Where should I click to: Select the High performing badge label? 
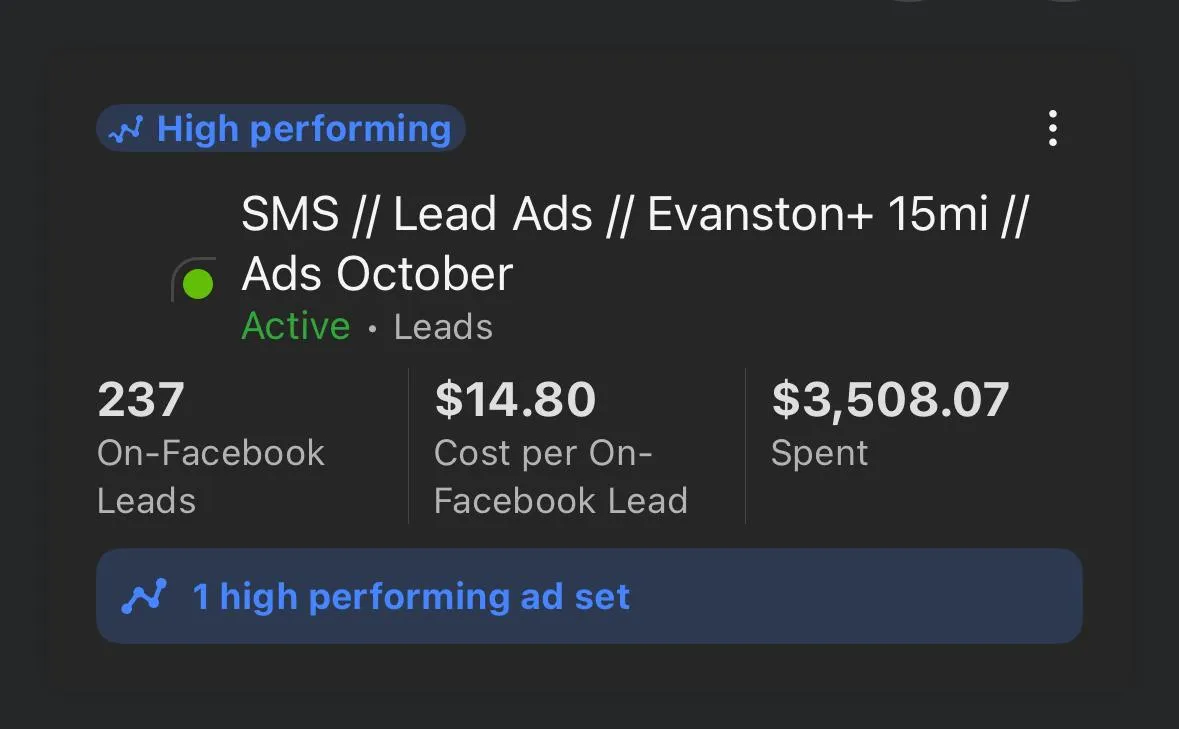coord(303,129)
